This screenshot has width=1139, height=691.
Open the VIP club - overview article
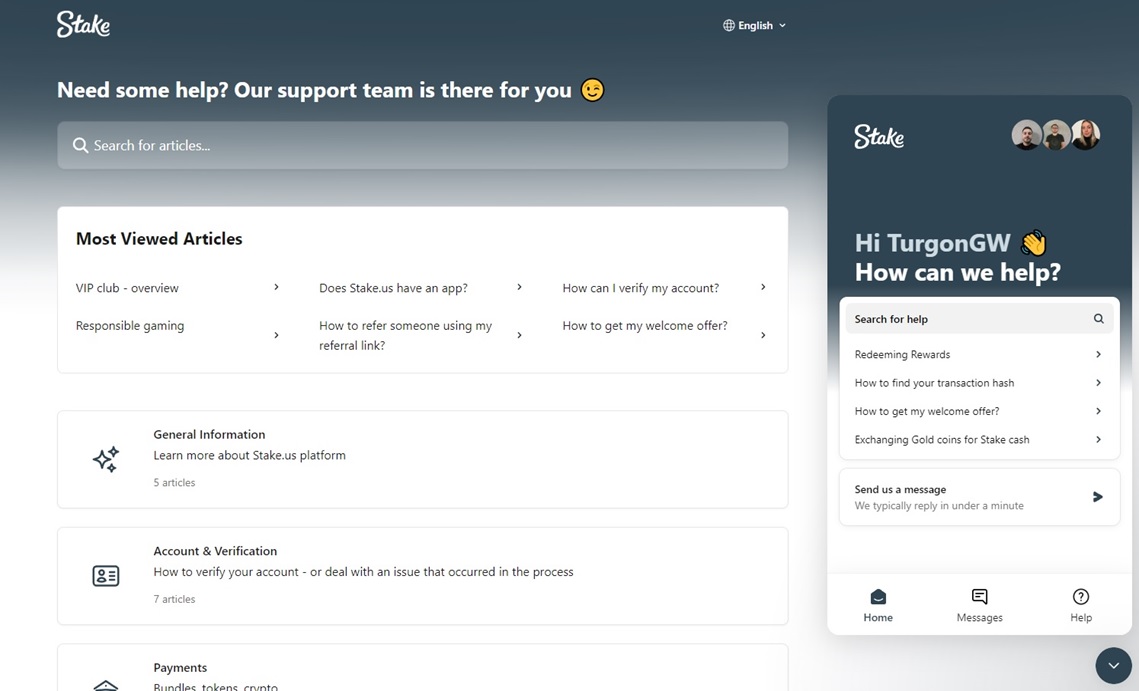pos(127,288)
